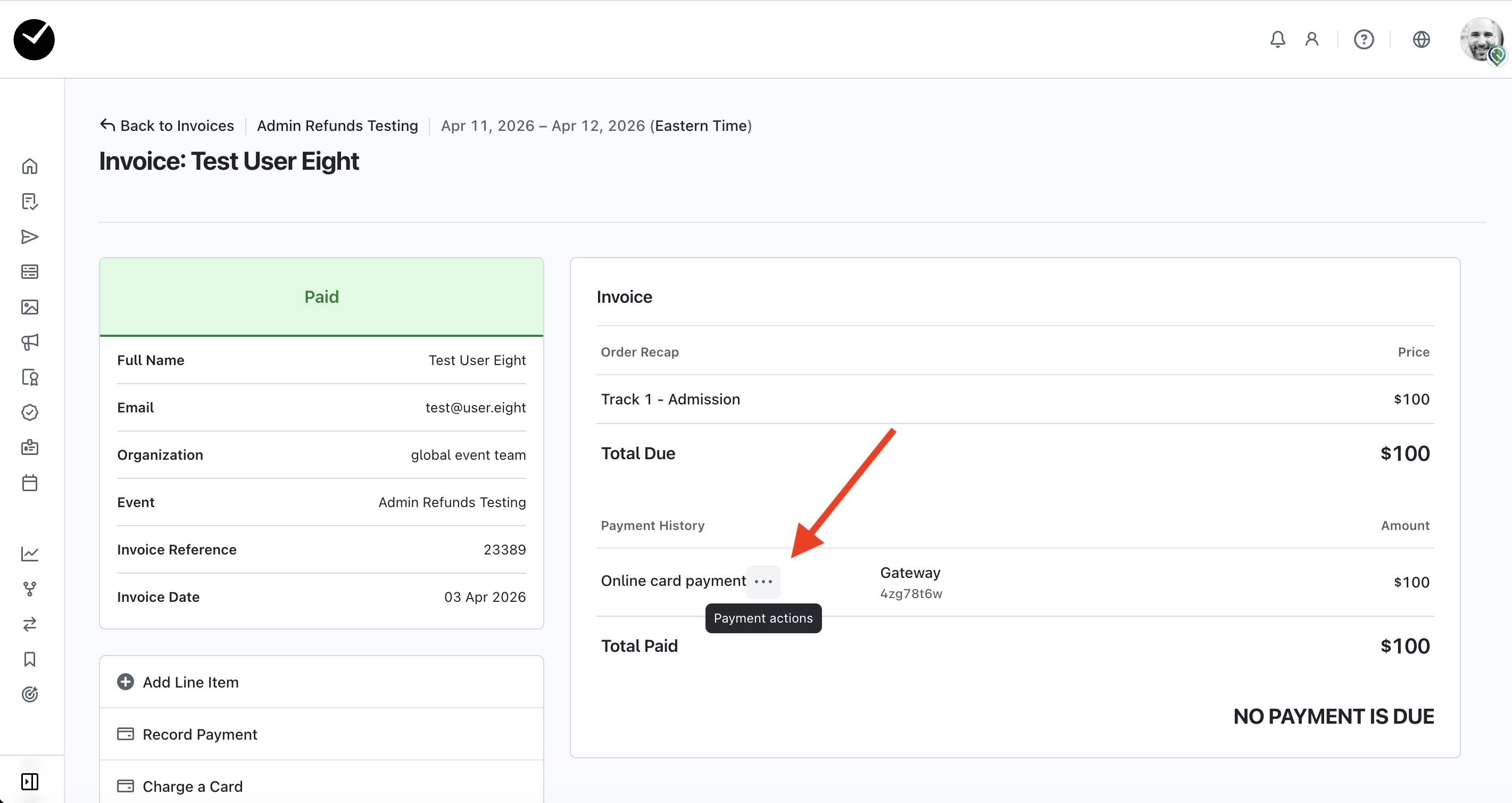Choose Charge a Card option
The height and width of the screenshot is (803, 1512).
(x=192, y=787)
